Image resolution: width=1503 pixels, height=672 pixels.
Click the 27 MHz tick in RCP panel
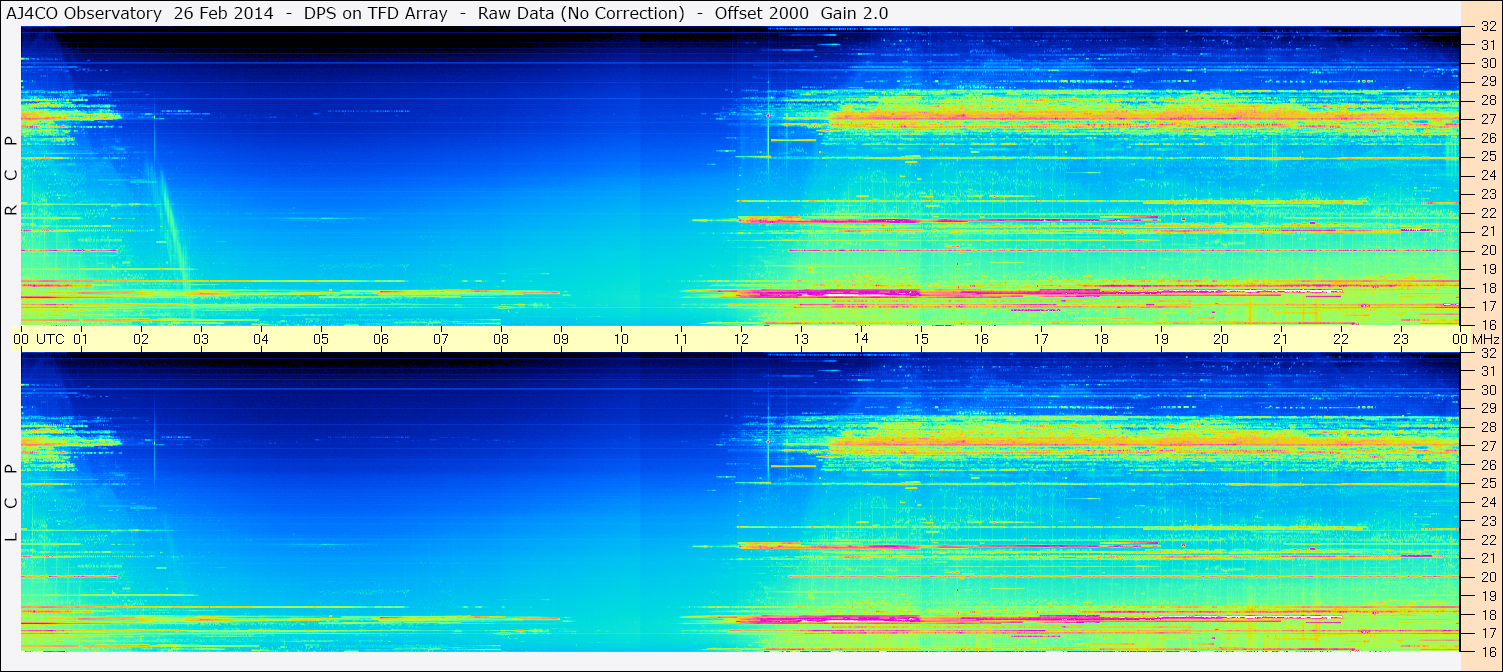point(1487,119)
